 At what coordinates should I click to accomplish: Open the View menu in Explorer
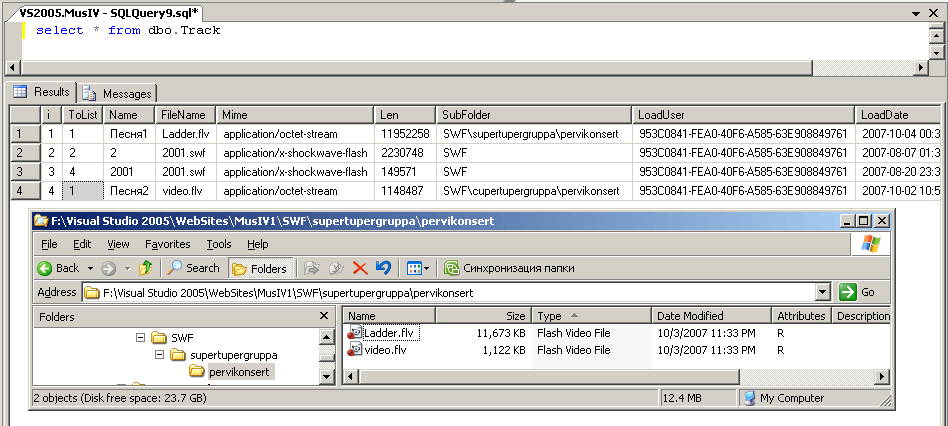[118, 244]
